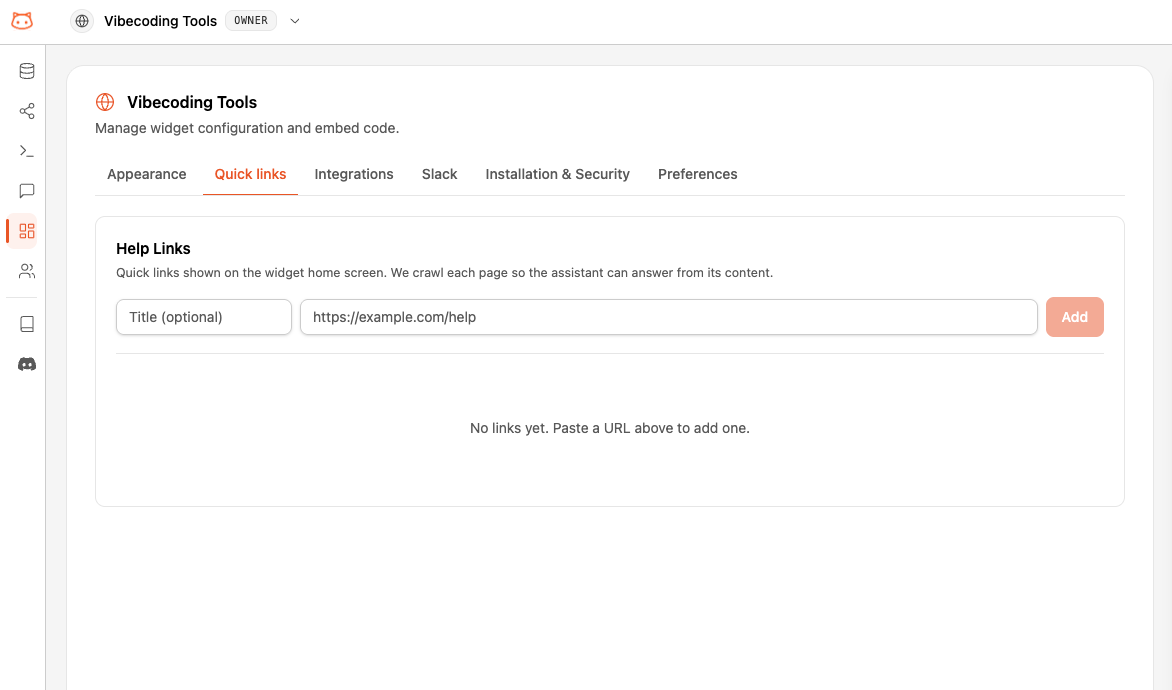This screenshot has width=1172, height=690.
Task: Click the 'Quick links shown on the widget' description
Action: point(445,273)
